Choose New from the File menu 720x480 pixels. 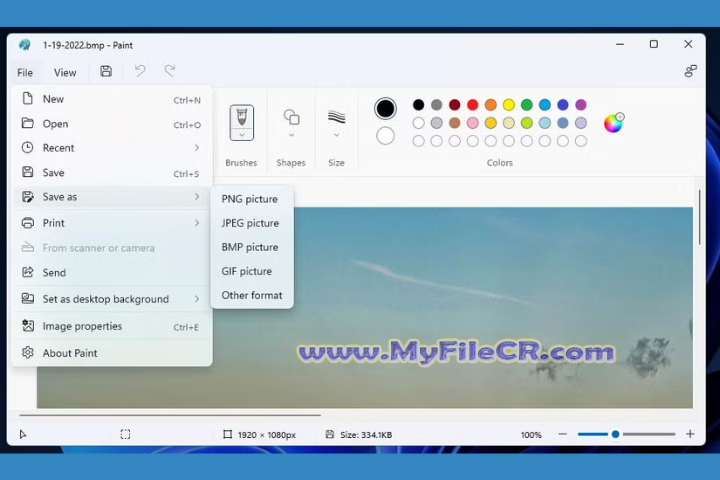click(113, 99)
